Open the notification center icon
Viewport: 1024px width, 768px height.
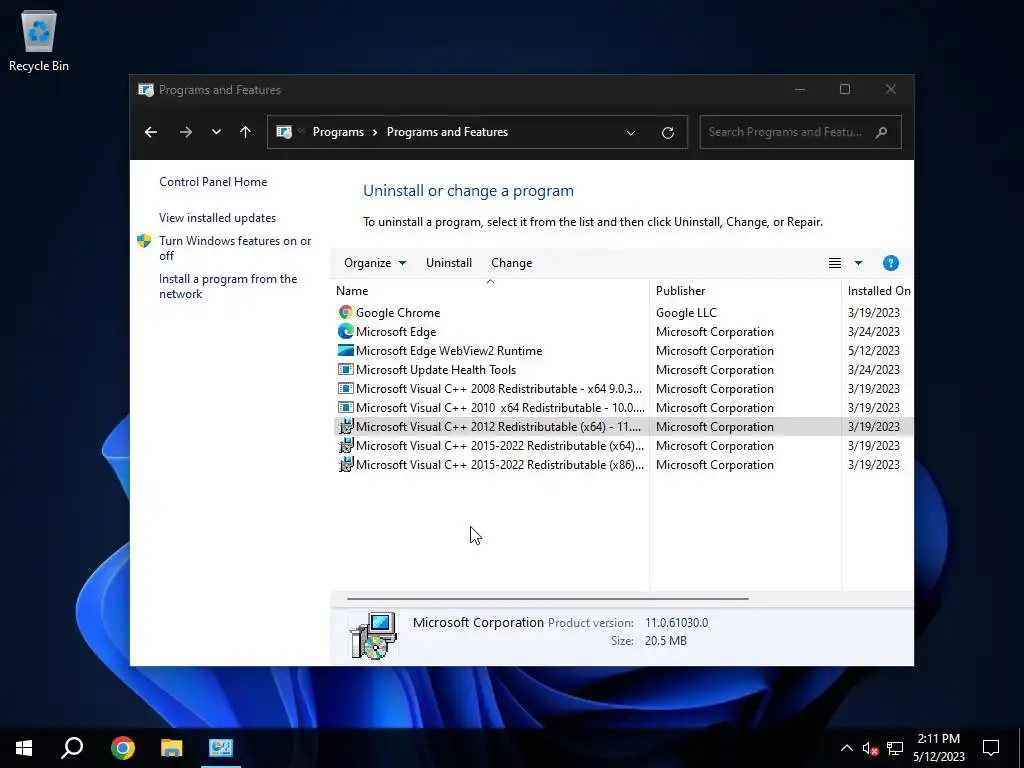(991, 748)
